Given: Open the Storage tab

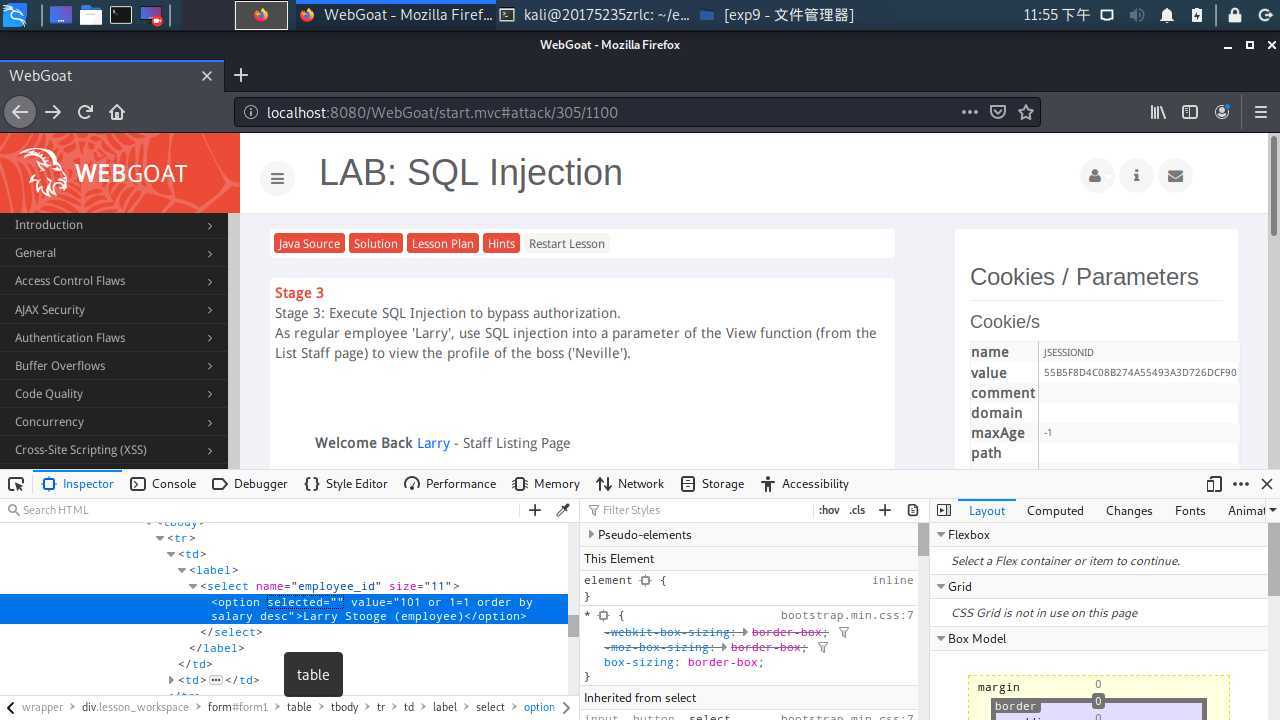Looking at the screenshot, I should pos(712,484).
